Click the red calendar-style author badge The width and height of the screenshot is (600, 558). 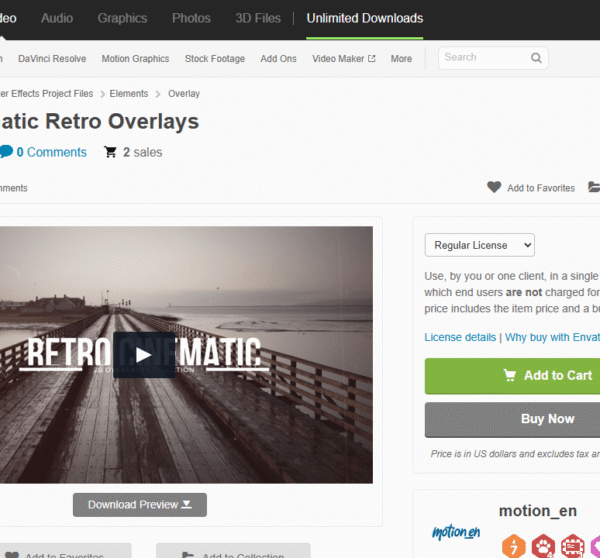(x=572, y=546)
